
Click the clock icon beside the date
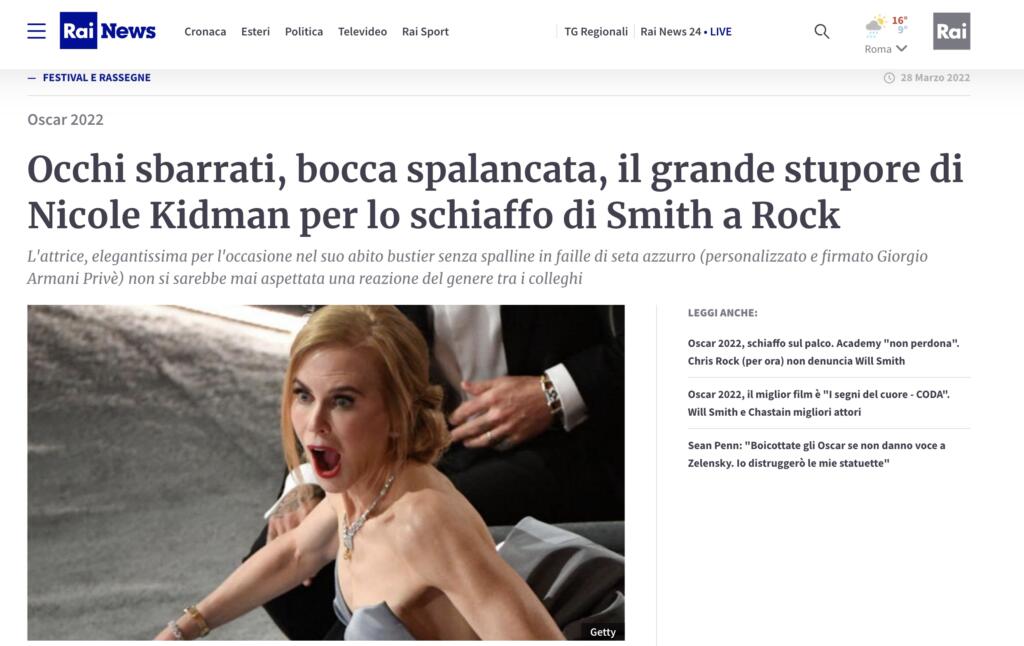click(889, 78)
